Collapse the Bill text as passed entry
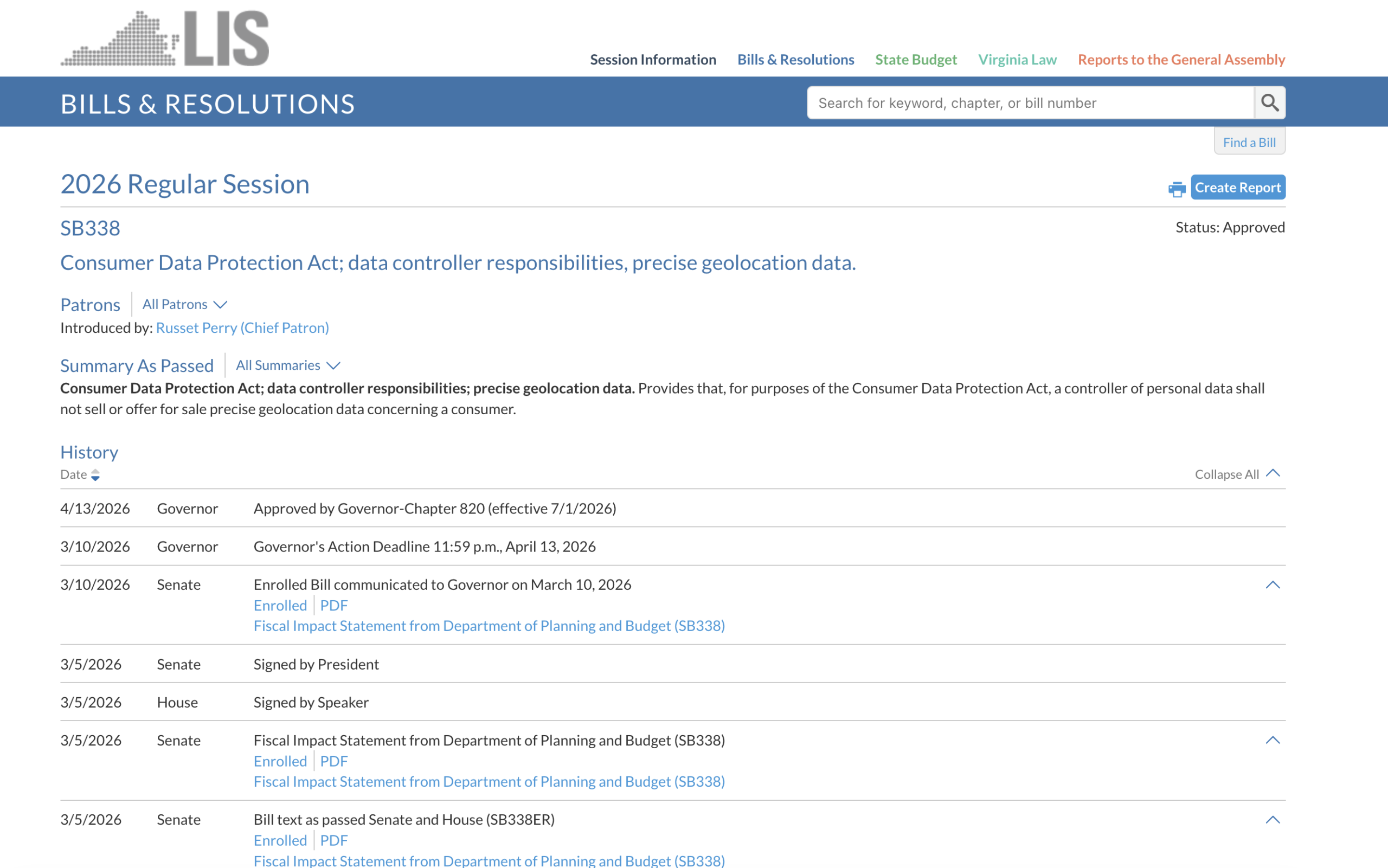 click(x=1274, y=819)
